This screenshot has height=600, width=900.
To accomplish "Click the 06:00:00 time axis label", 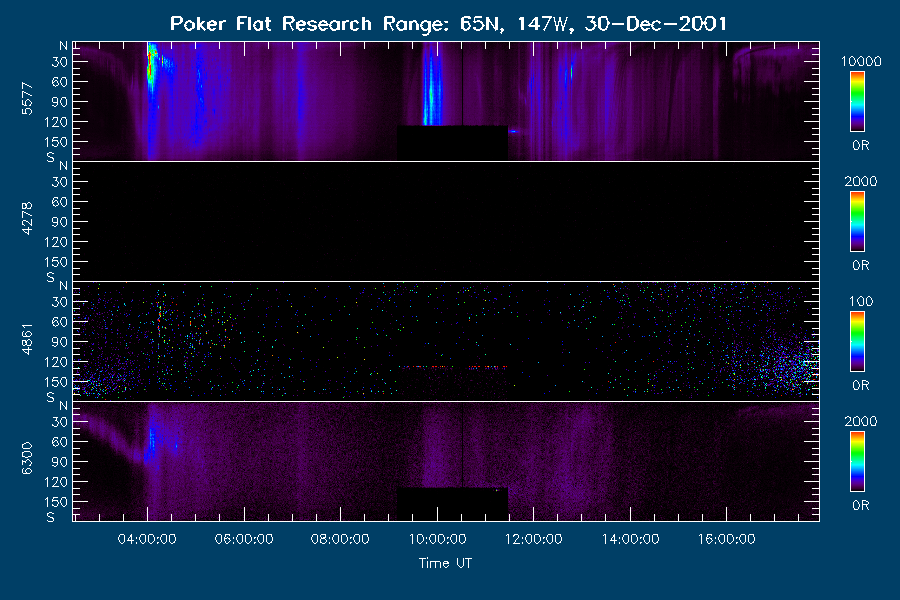I will tap(244, 539).
